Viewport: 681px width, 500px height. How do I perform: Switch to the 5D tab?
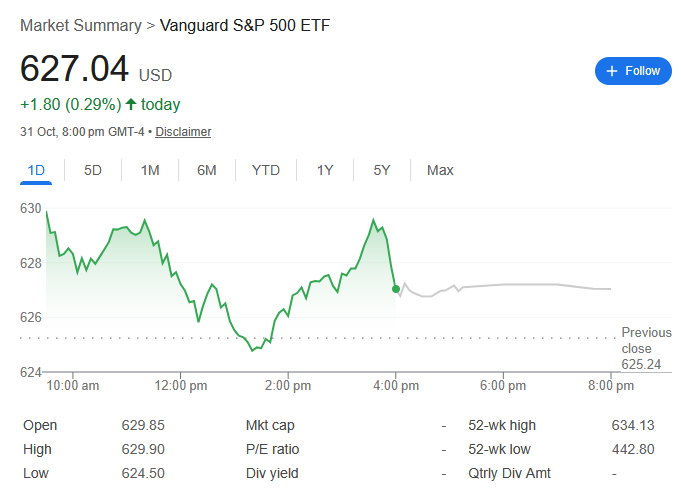pos(93,170)
